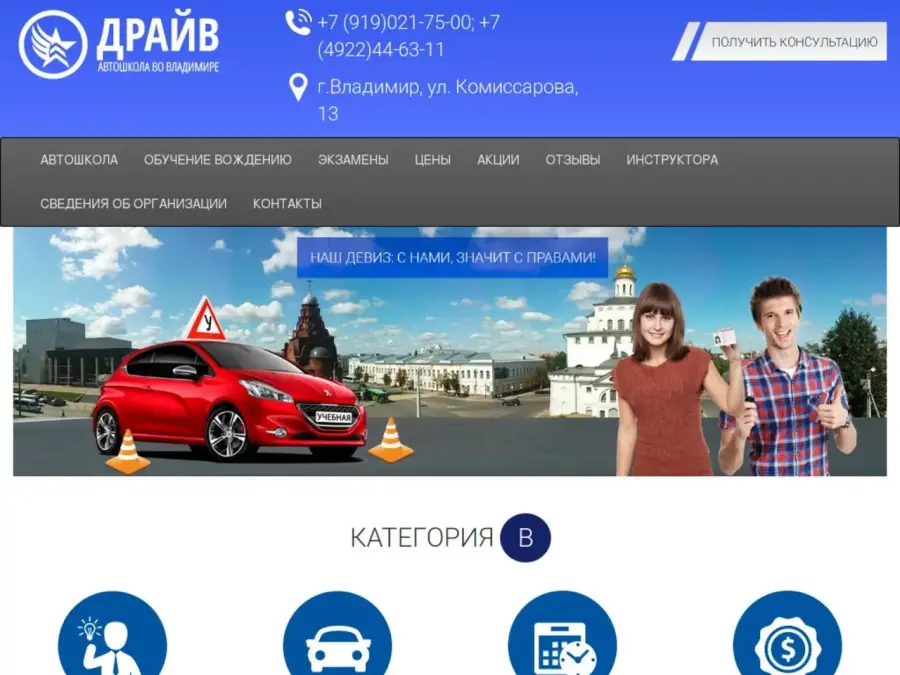Open the Обучение вождению menu item
Viewport: 900px width, 675px height.
tap(218, 160)
